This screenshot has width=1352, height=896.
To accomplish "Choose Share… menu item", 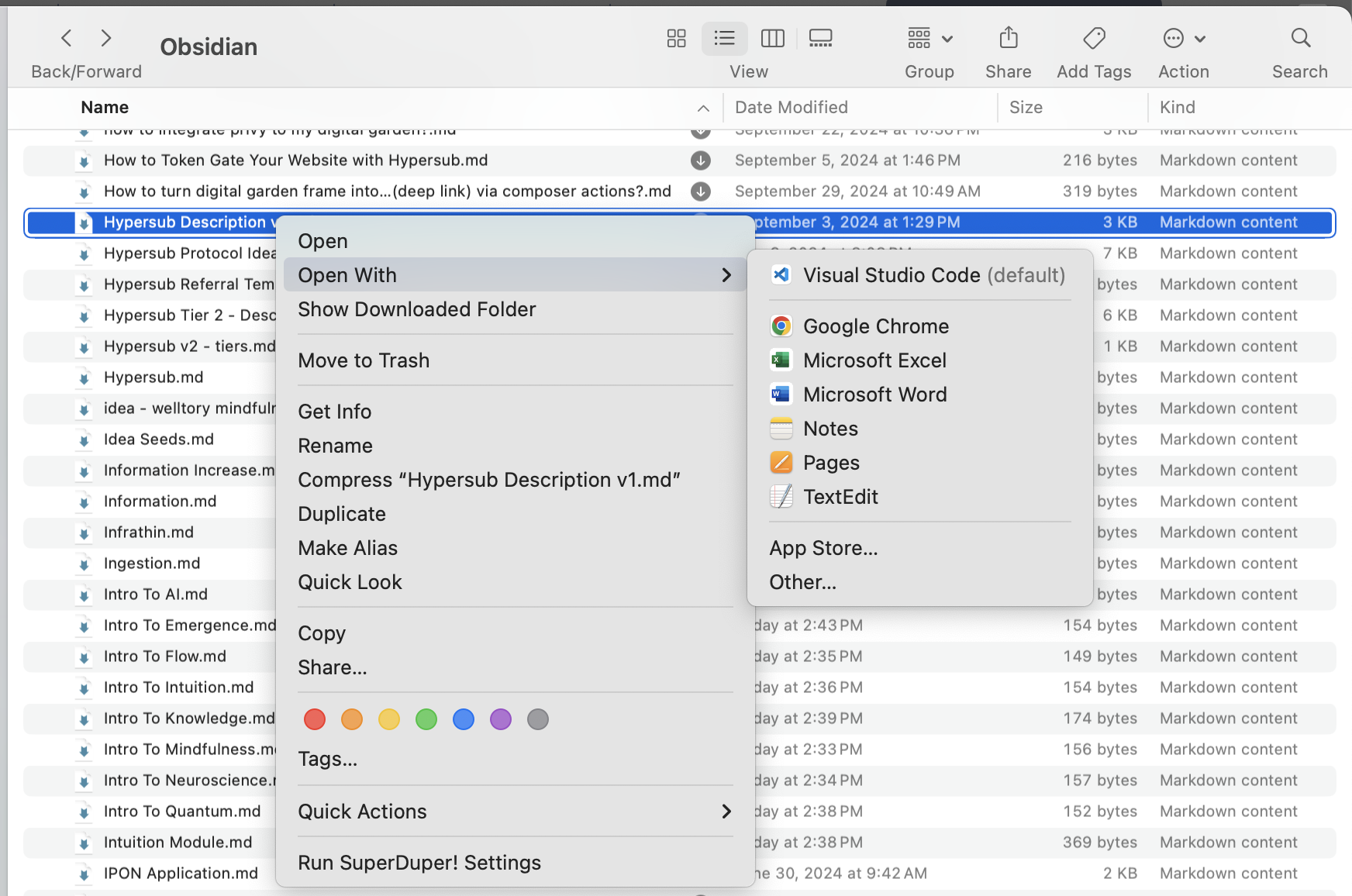I will (x=516, y=667).
